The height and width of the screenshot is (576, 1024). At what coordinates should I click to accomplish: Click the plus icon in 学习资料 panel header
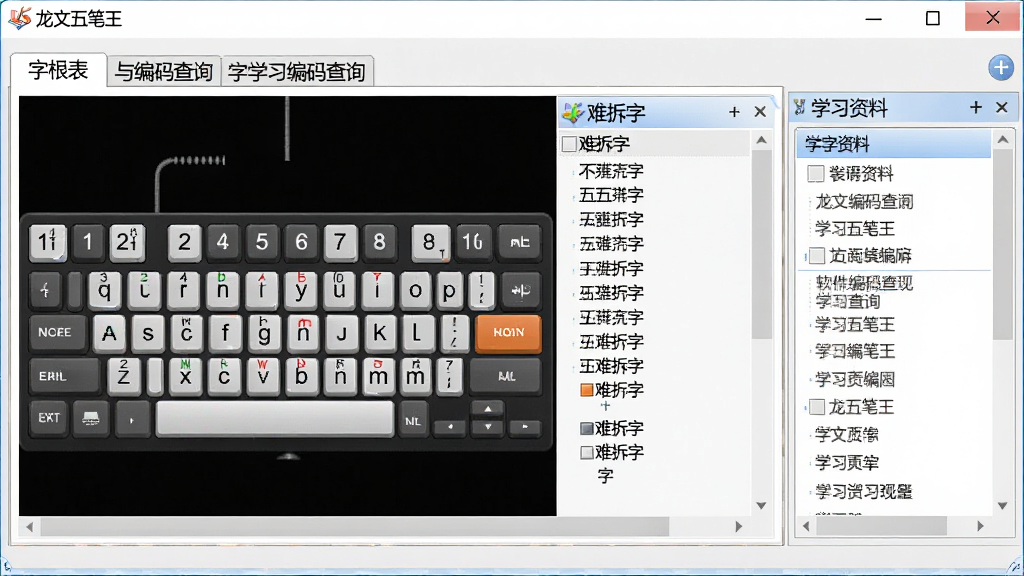976,107
